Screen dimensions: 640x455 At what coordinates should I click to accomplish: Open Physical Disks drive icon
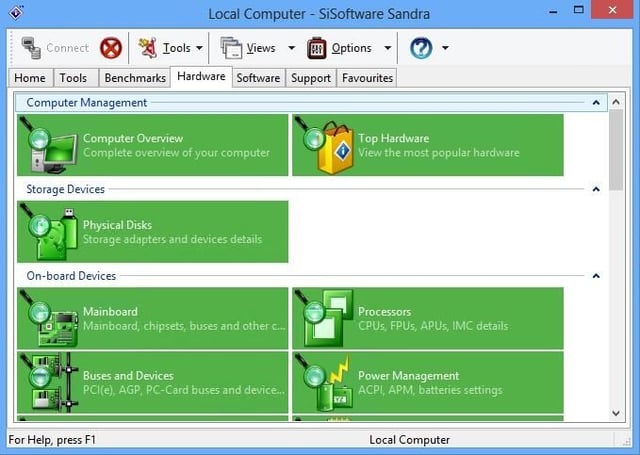(51, 233)
